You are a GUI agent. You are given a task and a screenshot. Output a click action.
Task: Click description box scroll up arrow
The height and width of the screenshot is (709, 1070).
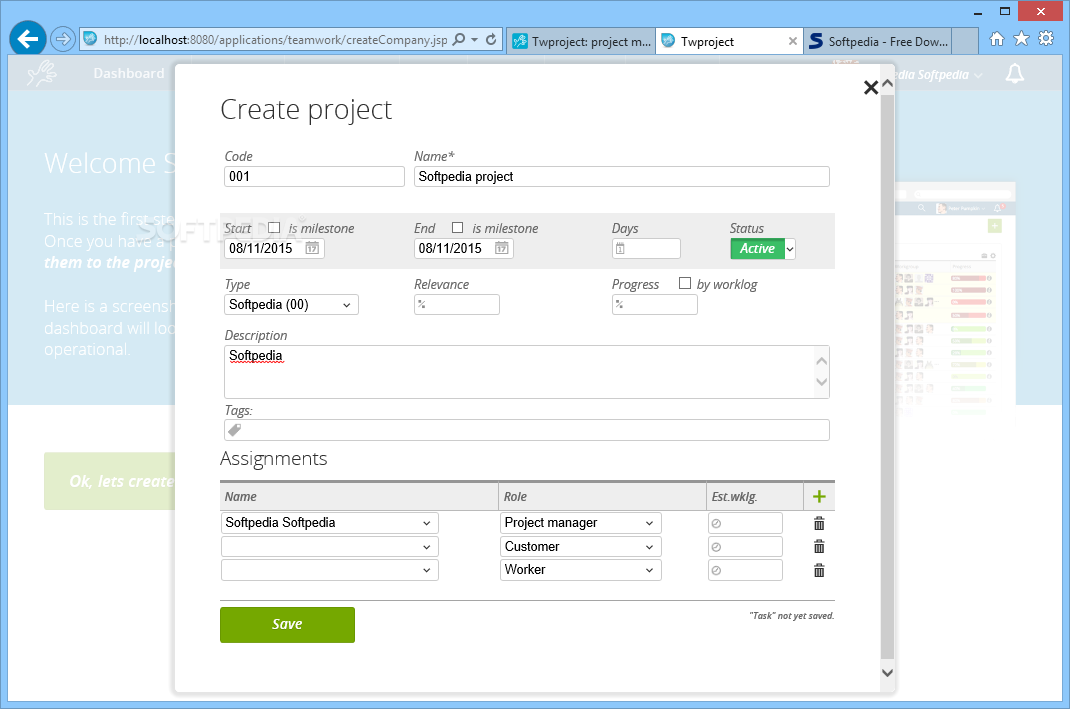pos(822,361)
